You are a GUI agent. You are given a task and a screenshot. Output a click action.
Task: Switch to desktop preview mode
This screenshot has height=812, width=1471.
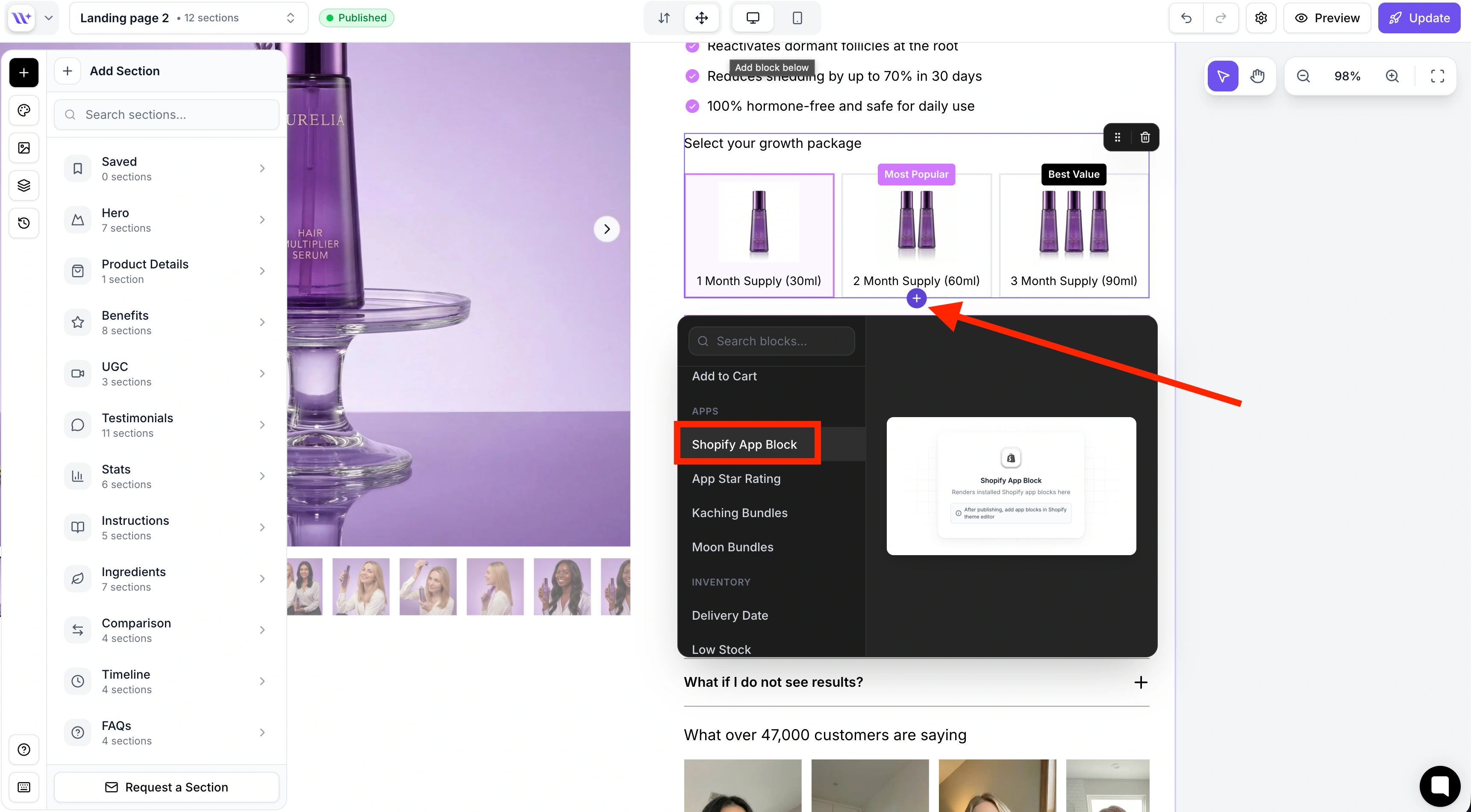point(752,18)
